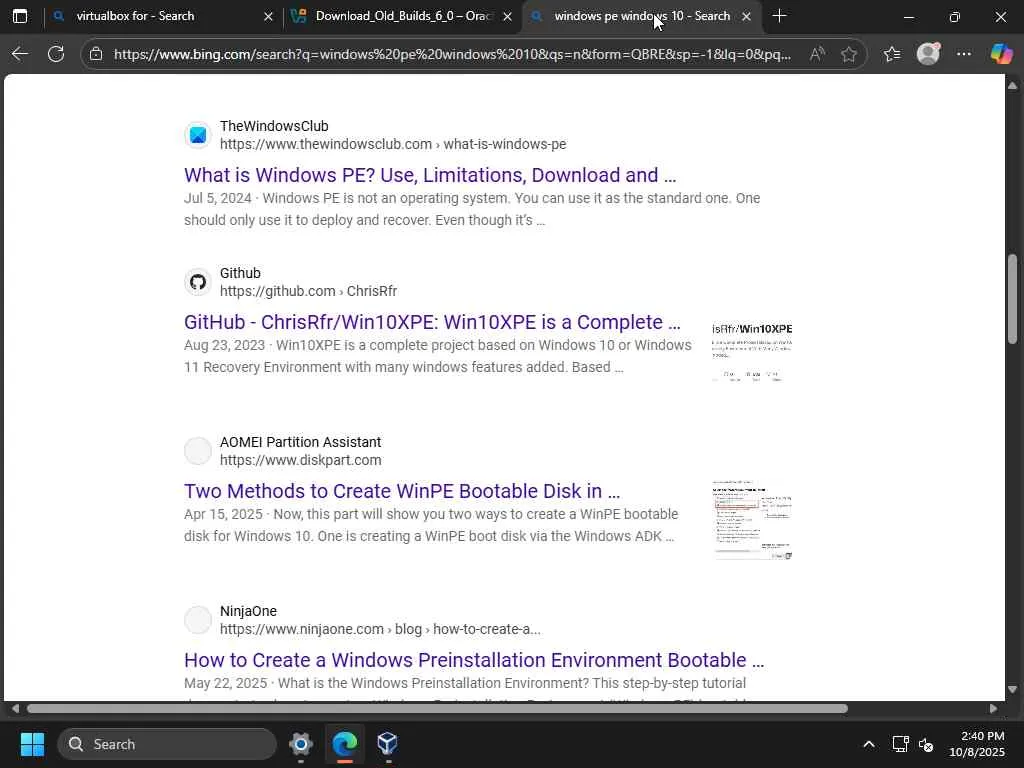Viewport: 1024px width, 768px height.
Task: Open the Win10XPE result thumbnail
Action: pyautogui.click(x=752, y=352)
